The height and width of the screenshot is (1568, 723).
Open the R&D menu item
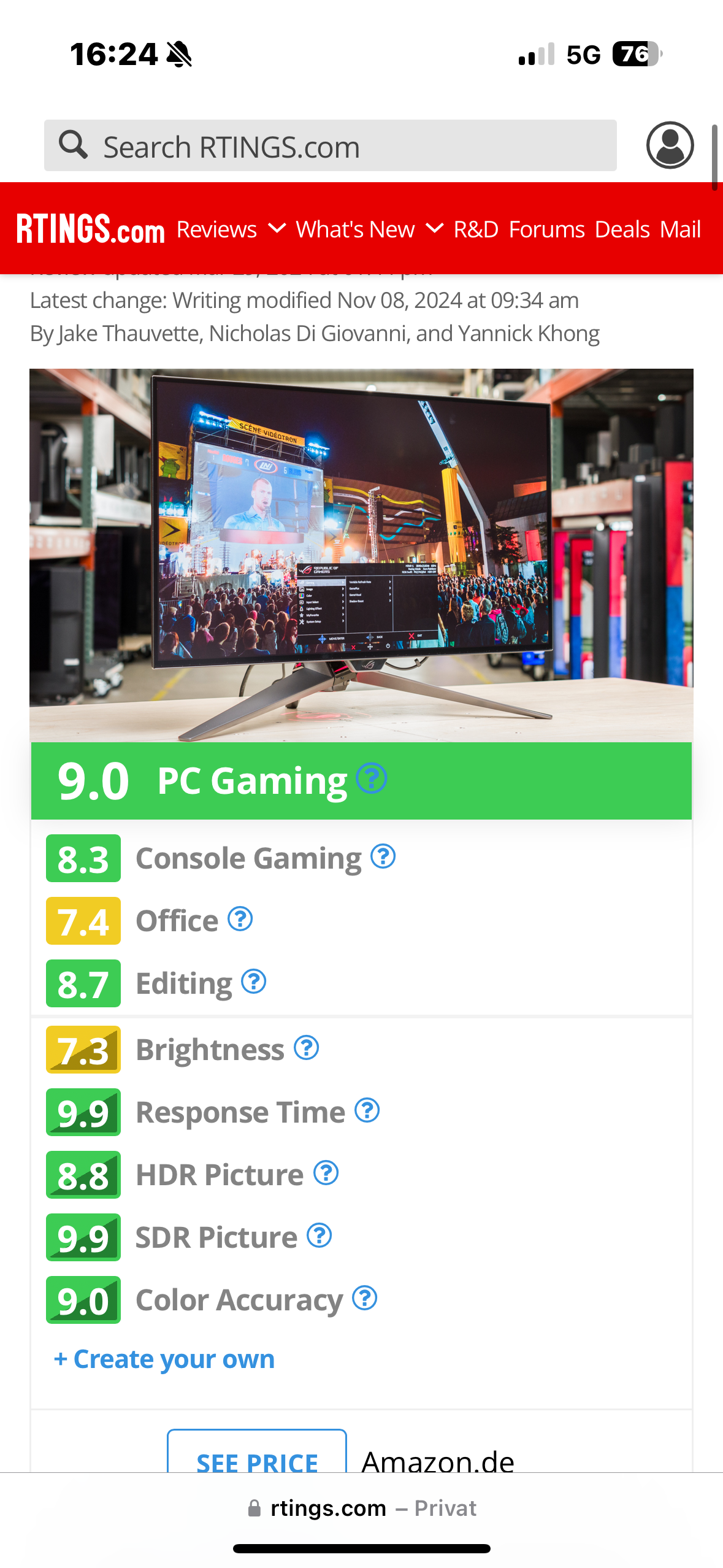point(476,229)
